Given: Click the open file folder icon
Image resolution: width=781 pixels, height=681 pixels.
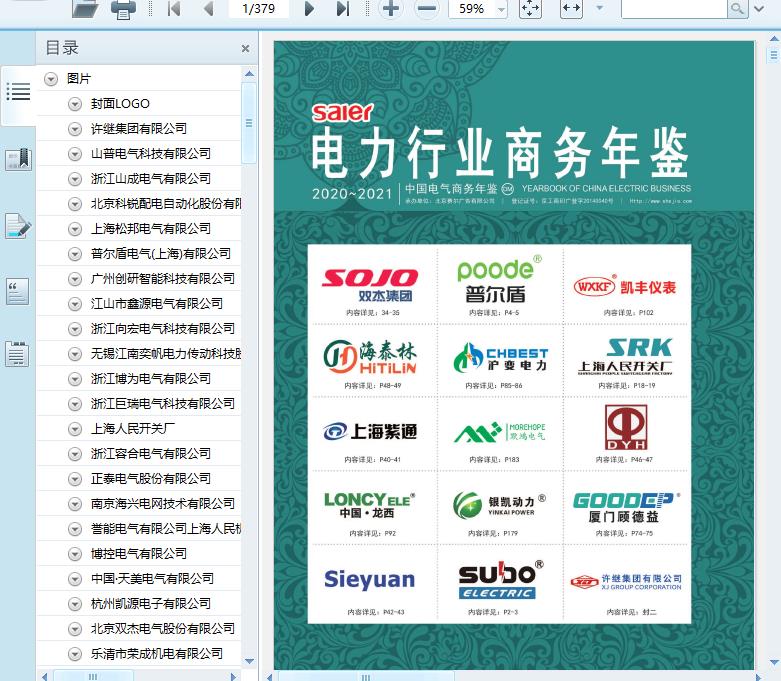Looking at the screenshot, I should 85,8.
